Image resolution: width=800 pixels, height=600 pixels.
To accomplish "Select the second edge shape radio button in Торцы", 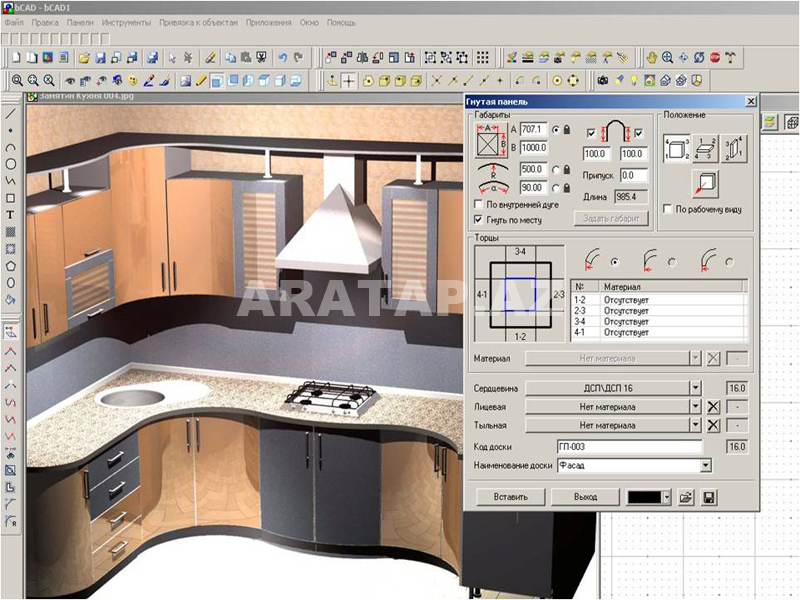I will pyautogui.click(x=672, y=262).
